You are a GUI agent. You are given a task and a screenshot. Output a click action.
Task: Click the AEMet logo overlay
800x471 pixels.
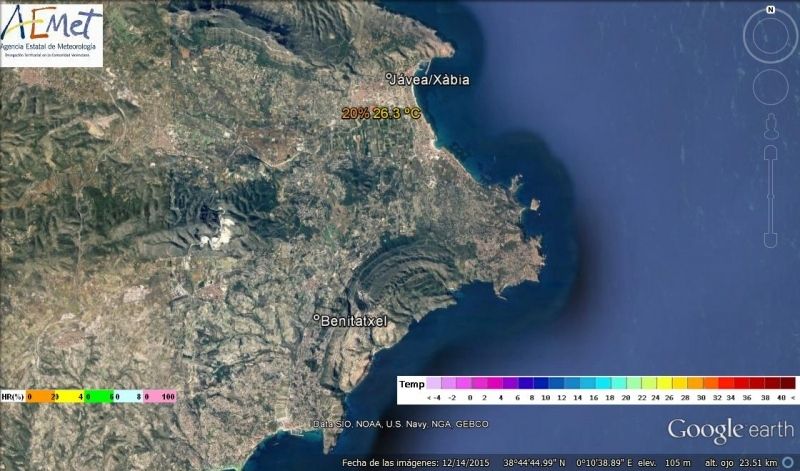coord(52,35)
